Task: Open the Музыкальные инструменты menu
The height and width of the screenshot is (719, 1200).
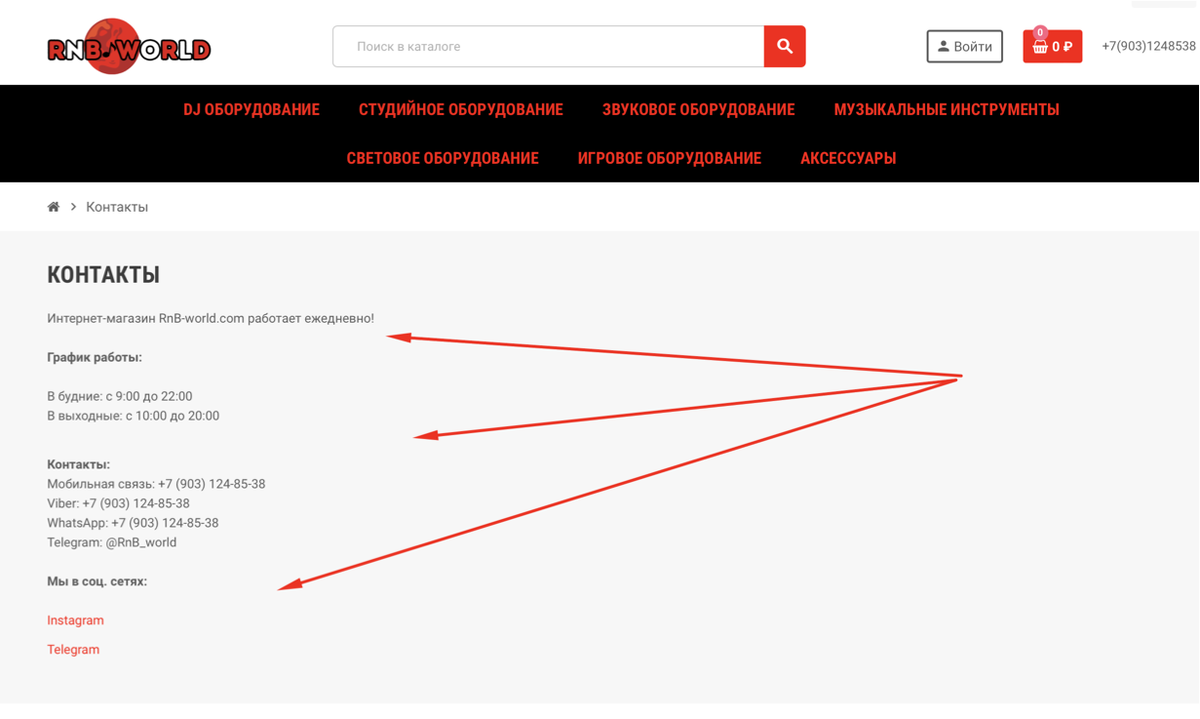Action: pyautogui.click(x=946, y=110)
